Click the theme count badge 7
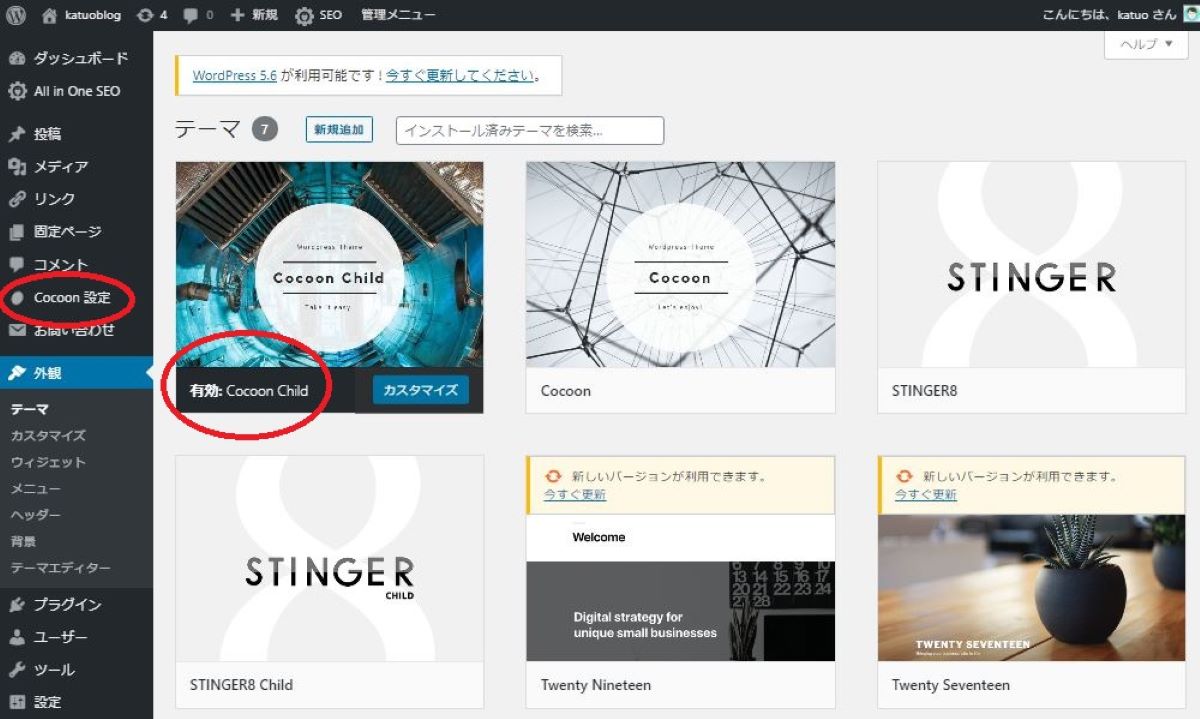 [264, 130]
